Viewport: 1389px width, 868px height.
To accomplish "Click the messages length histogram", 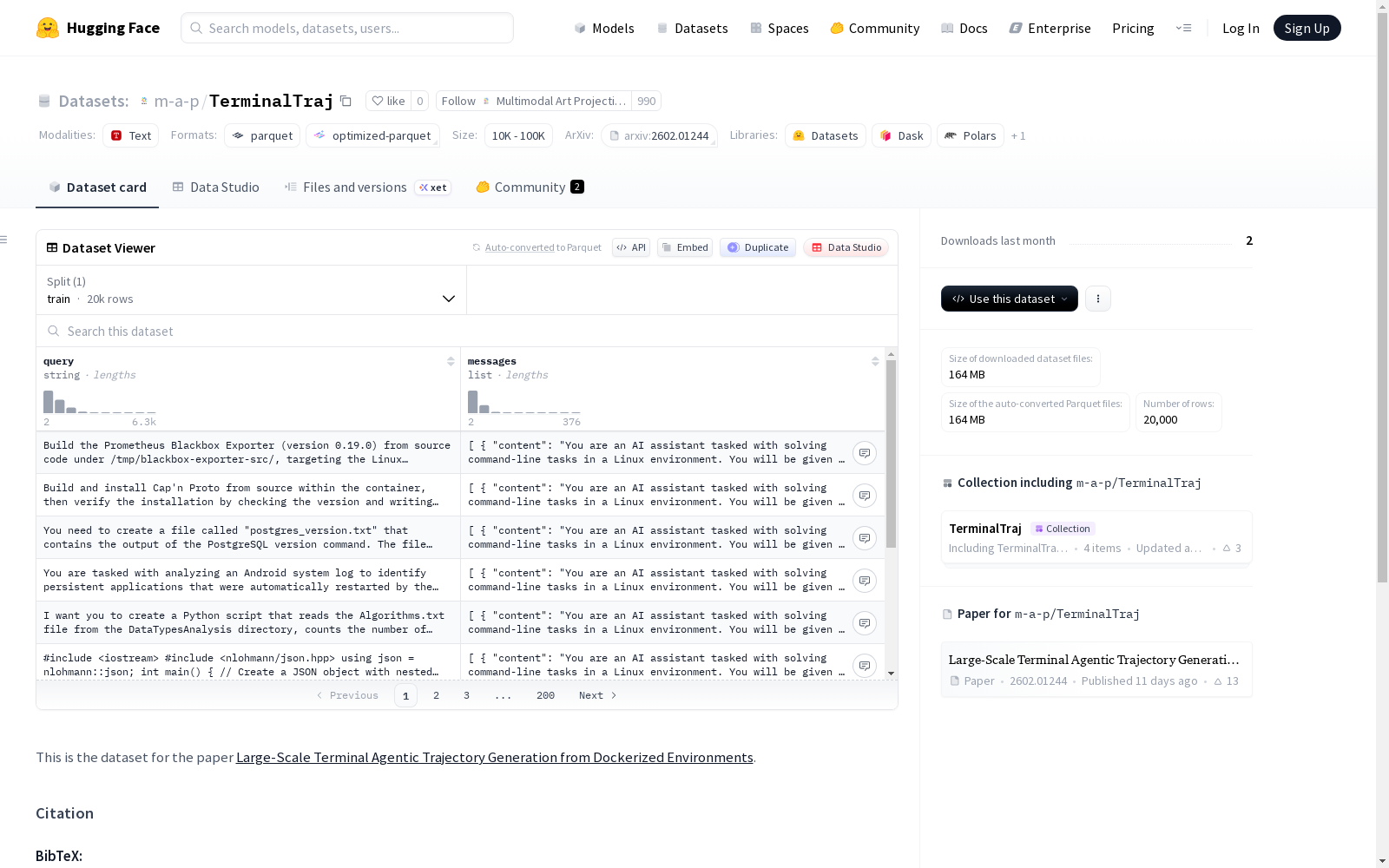I will click(x=524, y=402).
